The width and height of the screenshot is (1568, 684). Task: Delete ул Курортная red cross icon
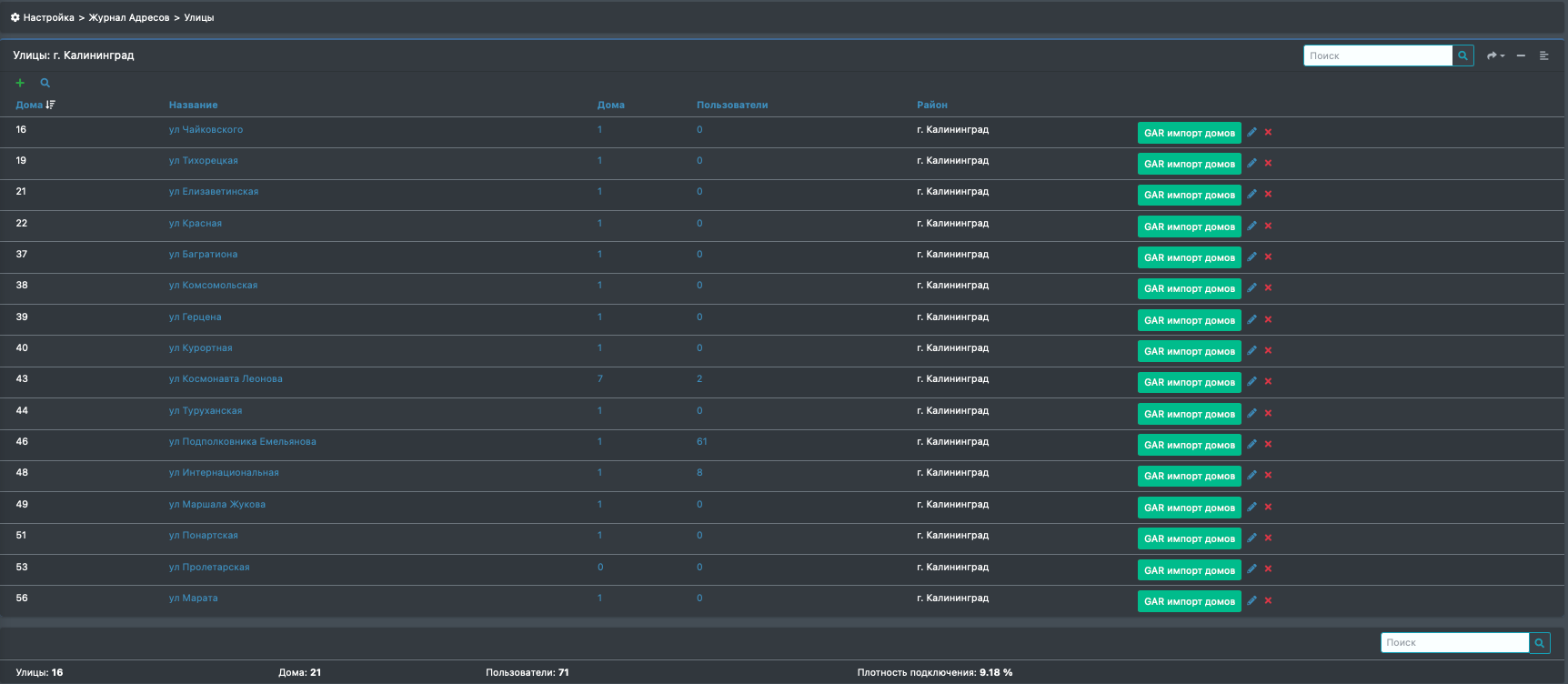coord(1268,350)
